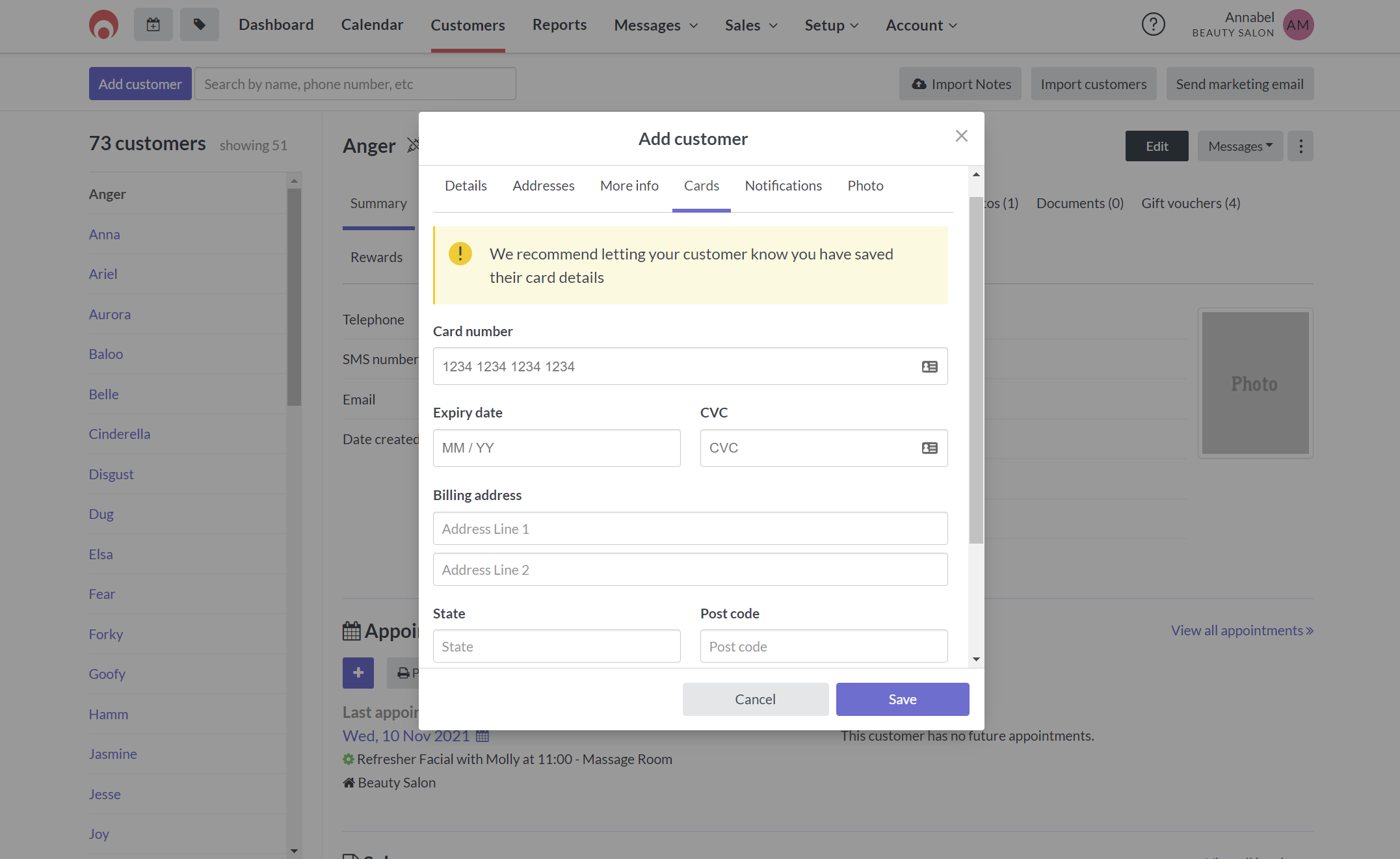Viewport: 1400px width, 859px height.
Task: Select the Cards tab
Action: coord(701,186)
